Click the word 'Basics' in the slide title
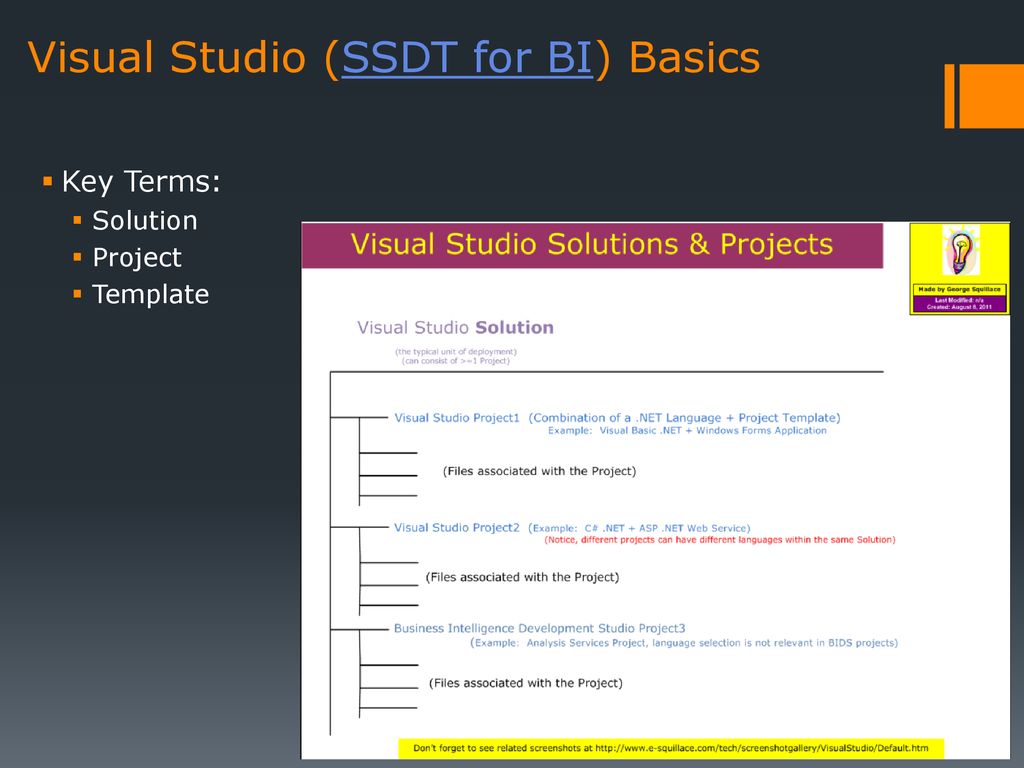Image resolution: width=1024 pixels, height=768 pixels. [x=695, y=57]
